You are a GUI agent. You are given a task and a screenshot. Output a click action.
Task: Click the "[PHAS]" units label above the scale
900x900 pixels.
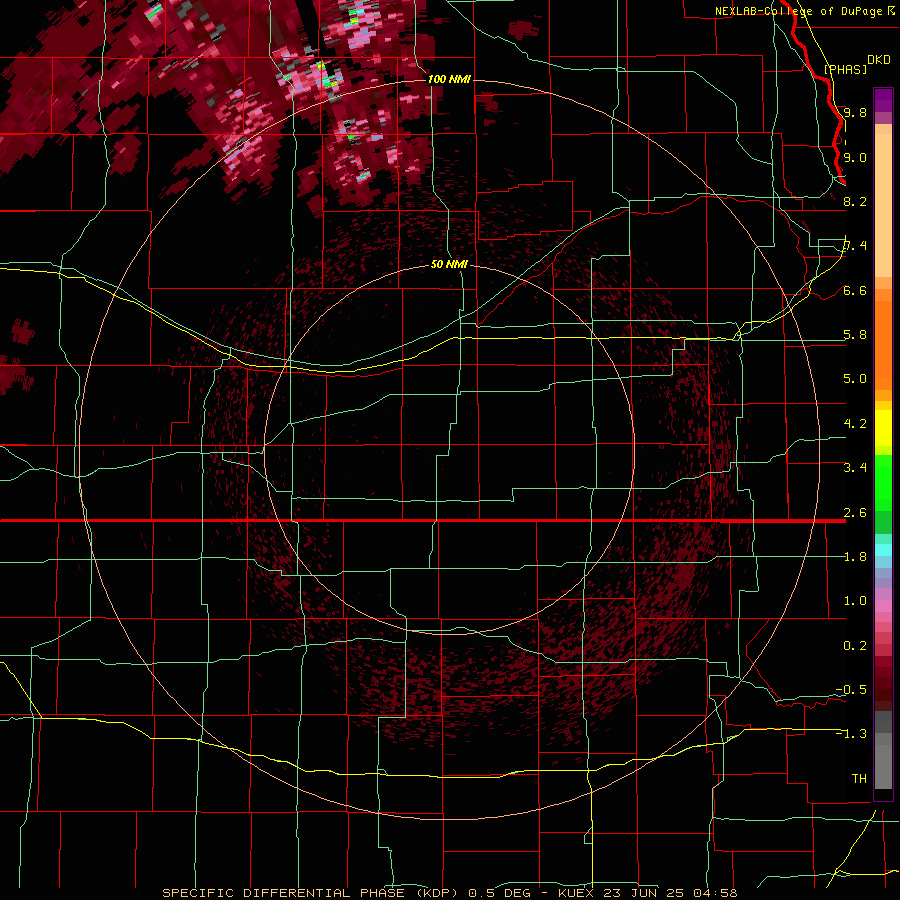[845, 69]
